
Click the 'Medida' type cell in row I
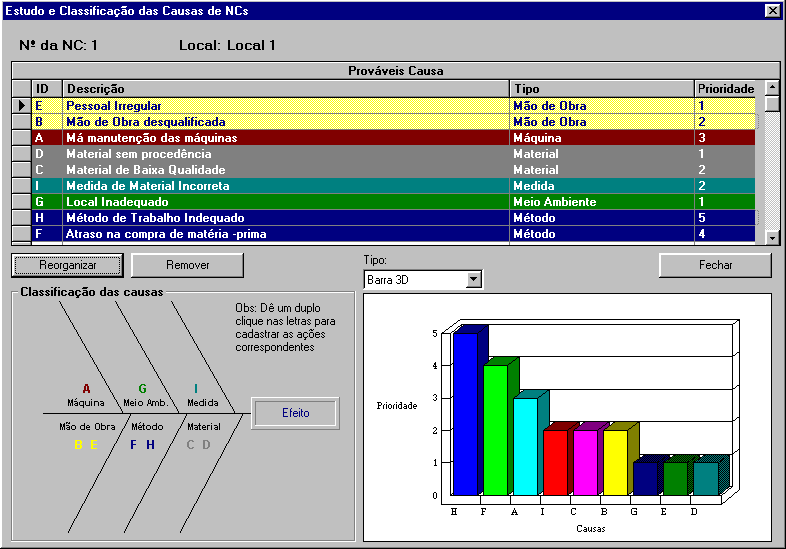[x=602, y=186]
